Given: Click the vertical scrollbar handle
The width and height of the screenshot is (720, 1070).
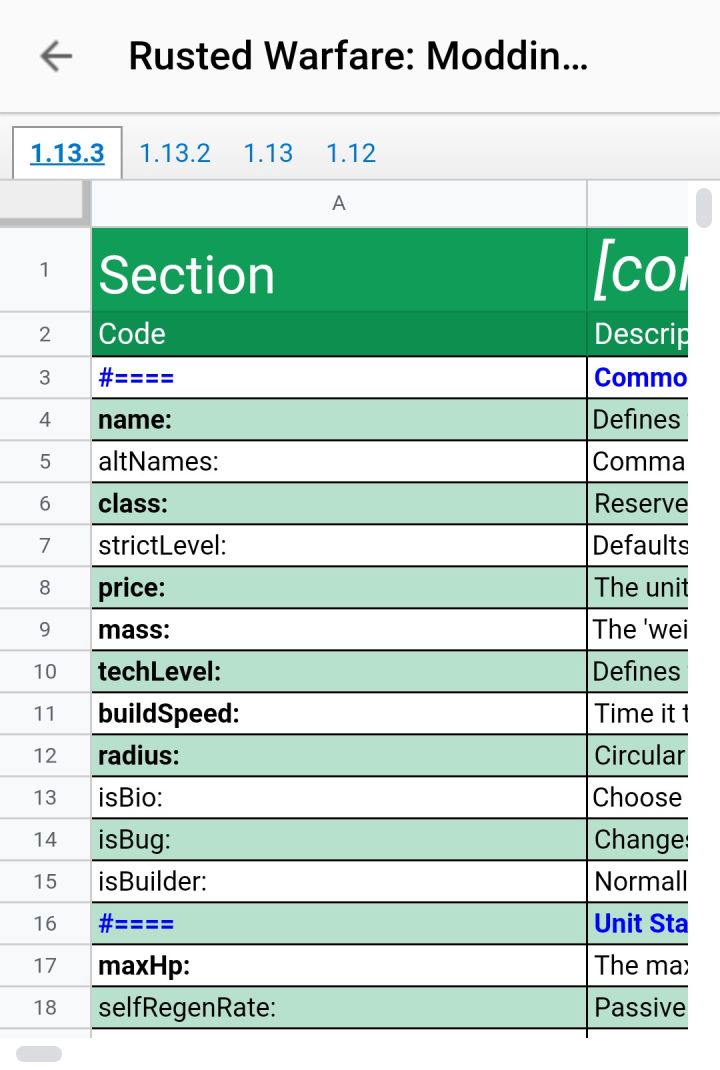Looking at the screenshot, I should (x=704, y=207).
